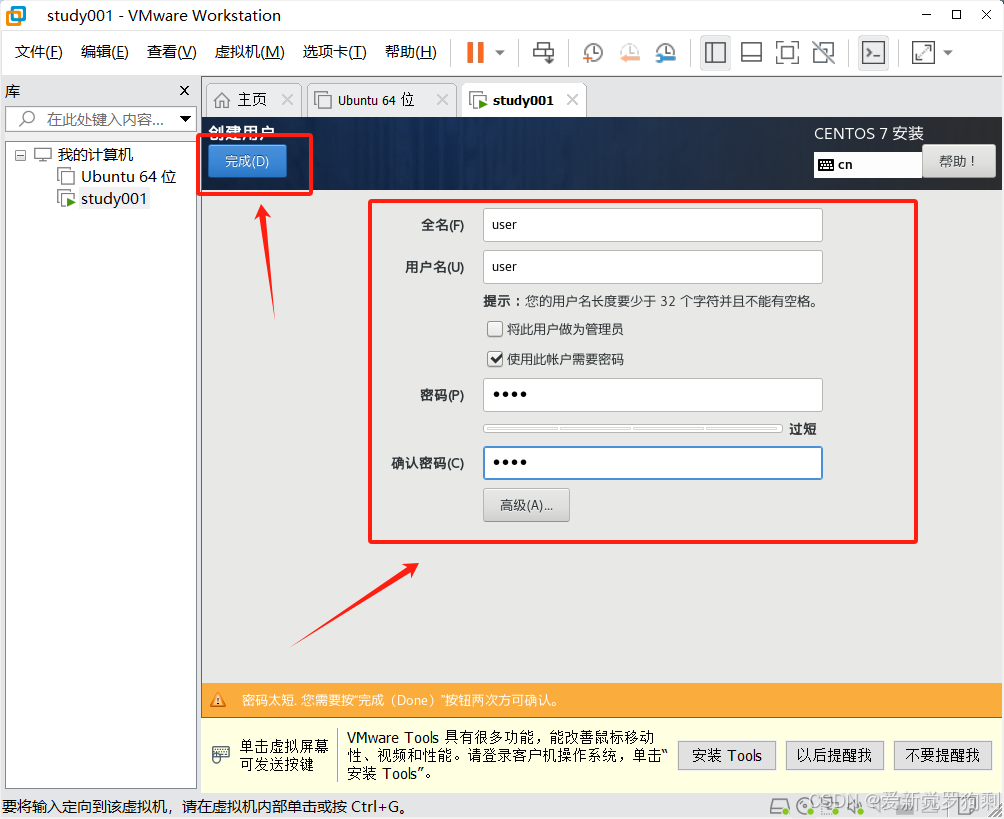Click the cn keyboard layout indicator

tap(868, 165)
